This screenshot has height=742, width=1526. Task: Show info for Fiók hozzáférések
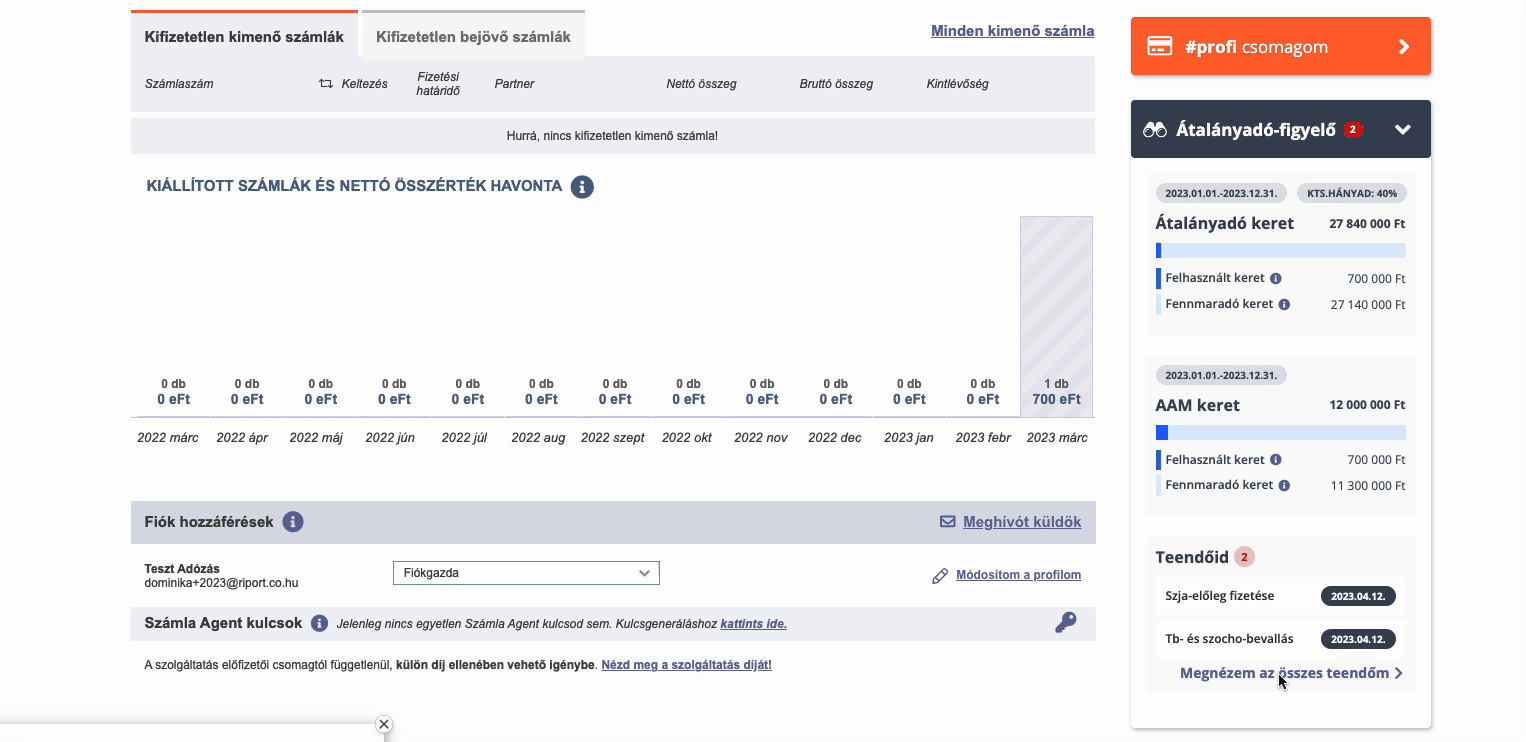coord(293,522)
